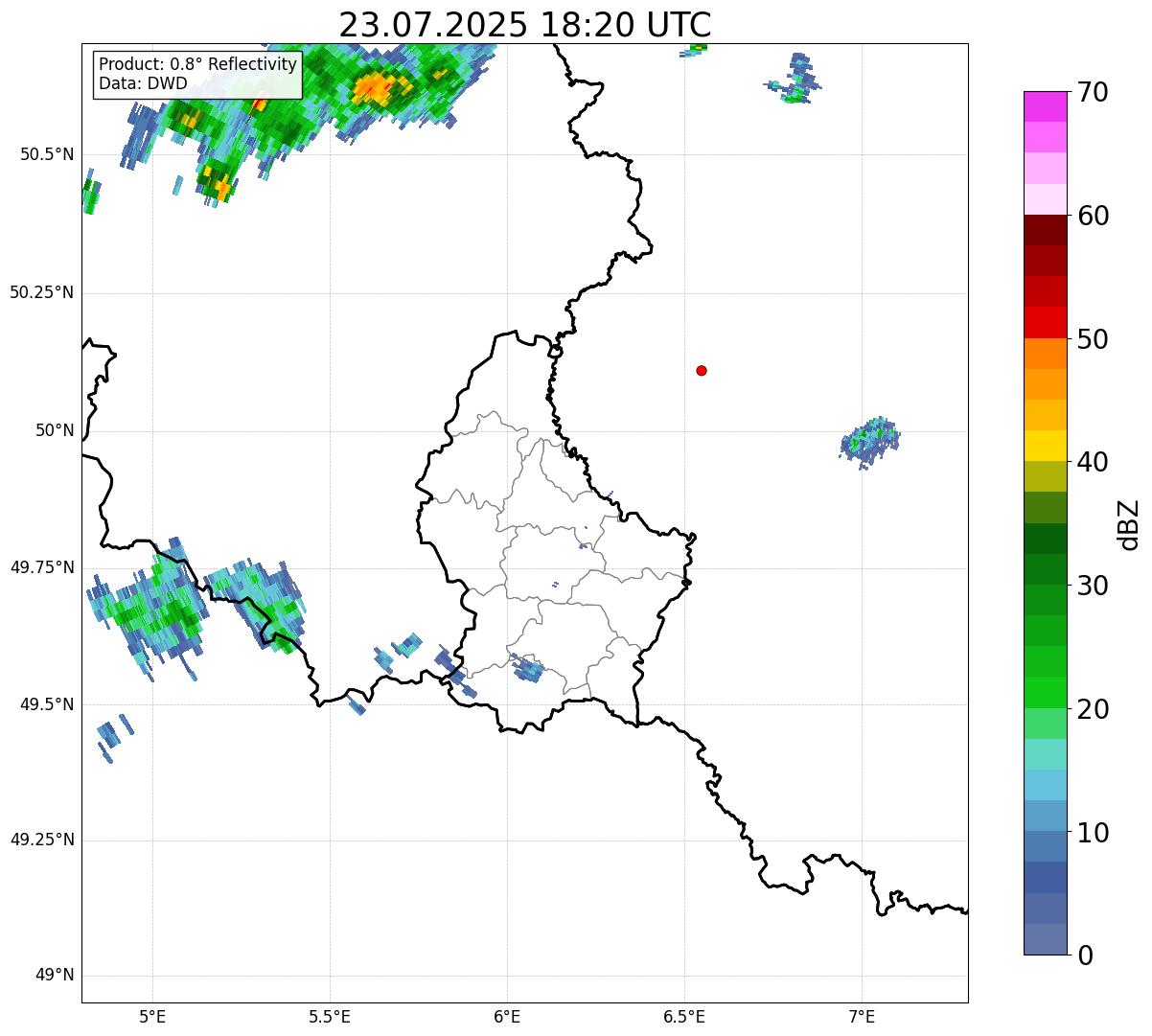
Task: Click the red station marker dot
Action: click(702, 370)
